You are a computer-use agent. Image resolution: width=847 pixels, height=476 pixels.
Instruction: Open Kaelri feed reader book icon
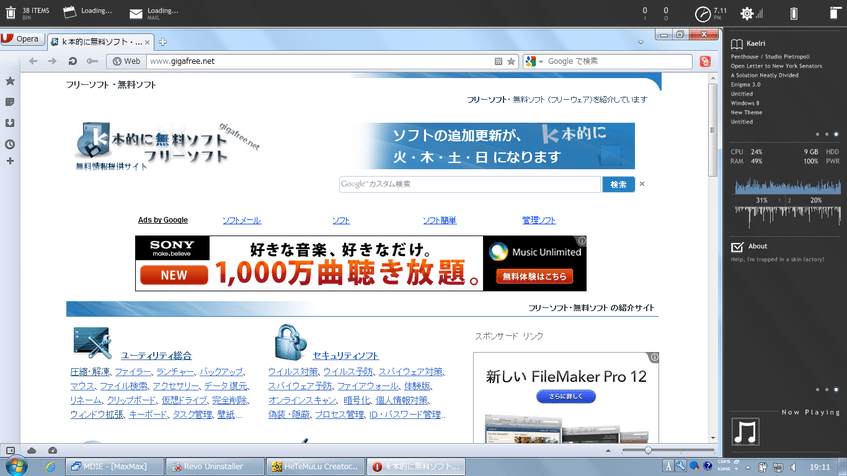737,44
